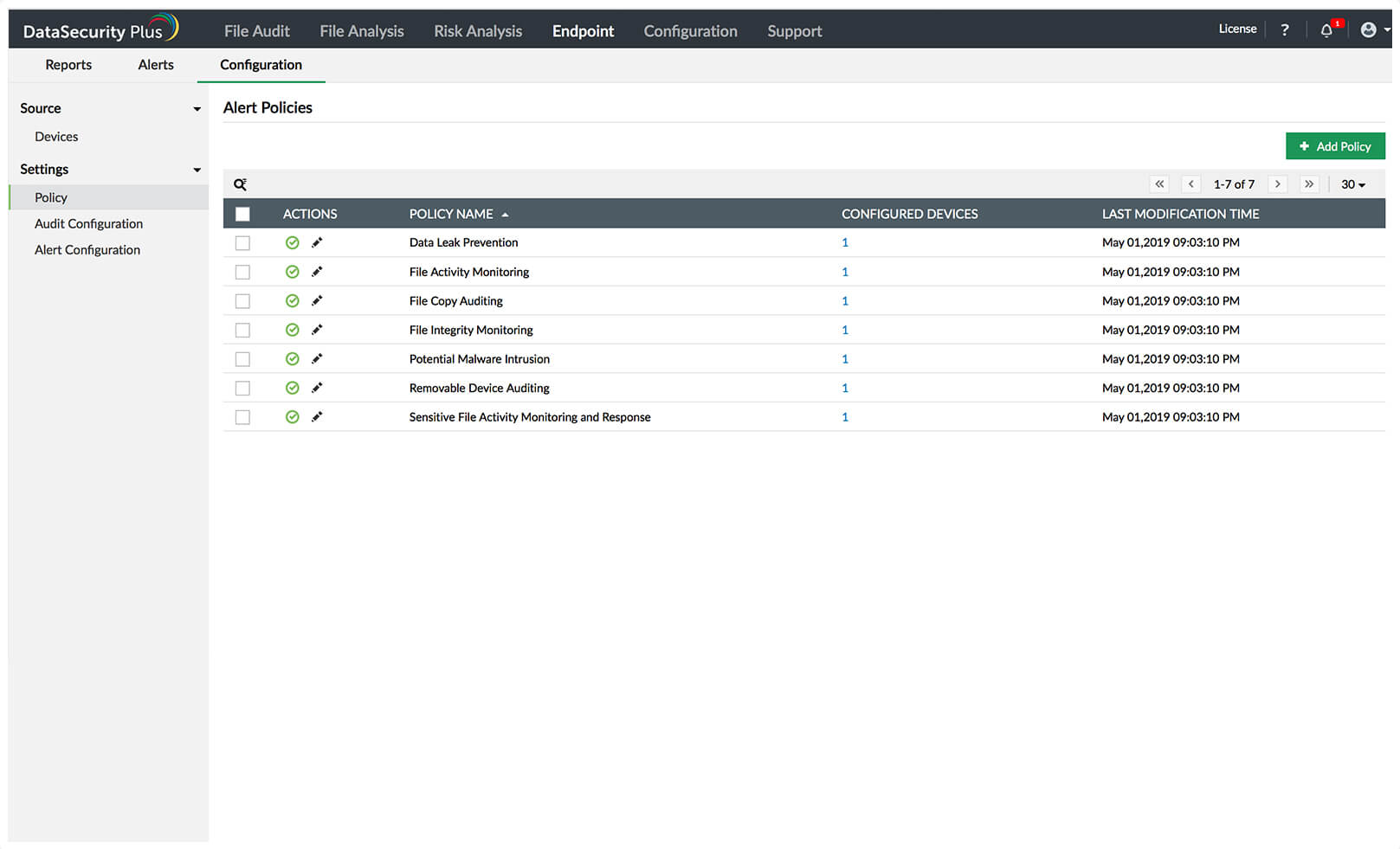
Task: Click the search icon above the policy table
Action: coord(240,184)
